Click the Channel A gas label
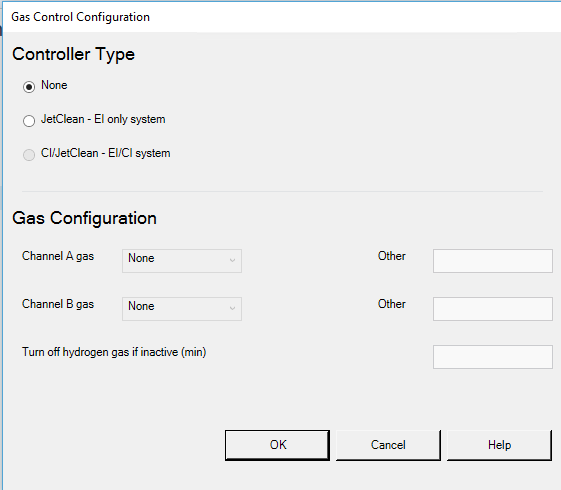Screen dimensions: 561x490 coord(58,256)
